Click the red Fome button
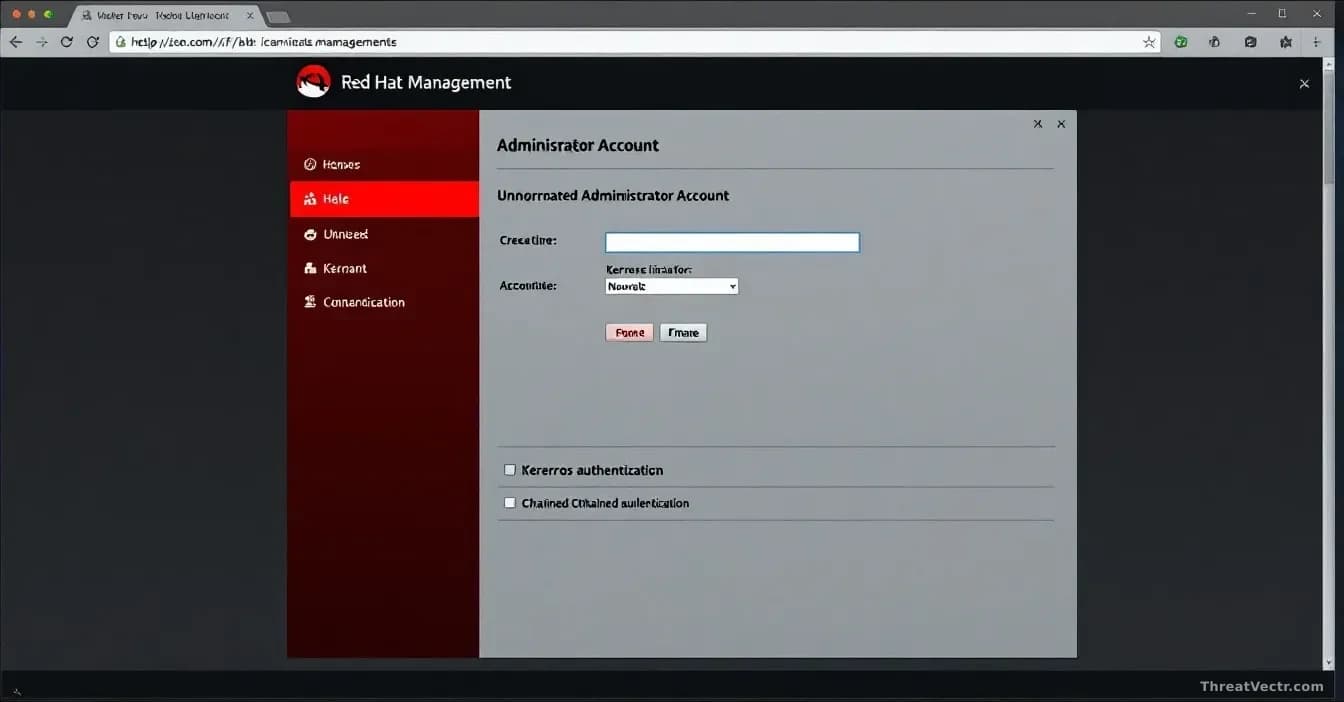Image resolution: width=1344 pixels, height=702 pixels. (629, 332)
